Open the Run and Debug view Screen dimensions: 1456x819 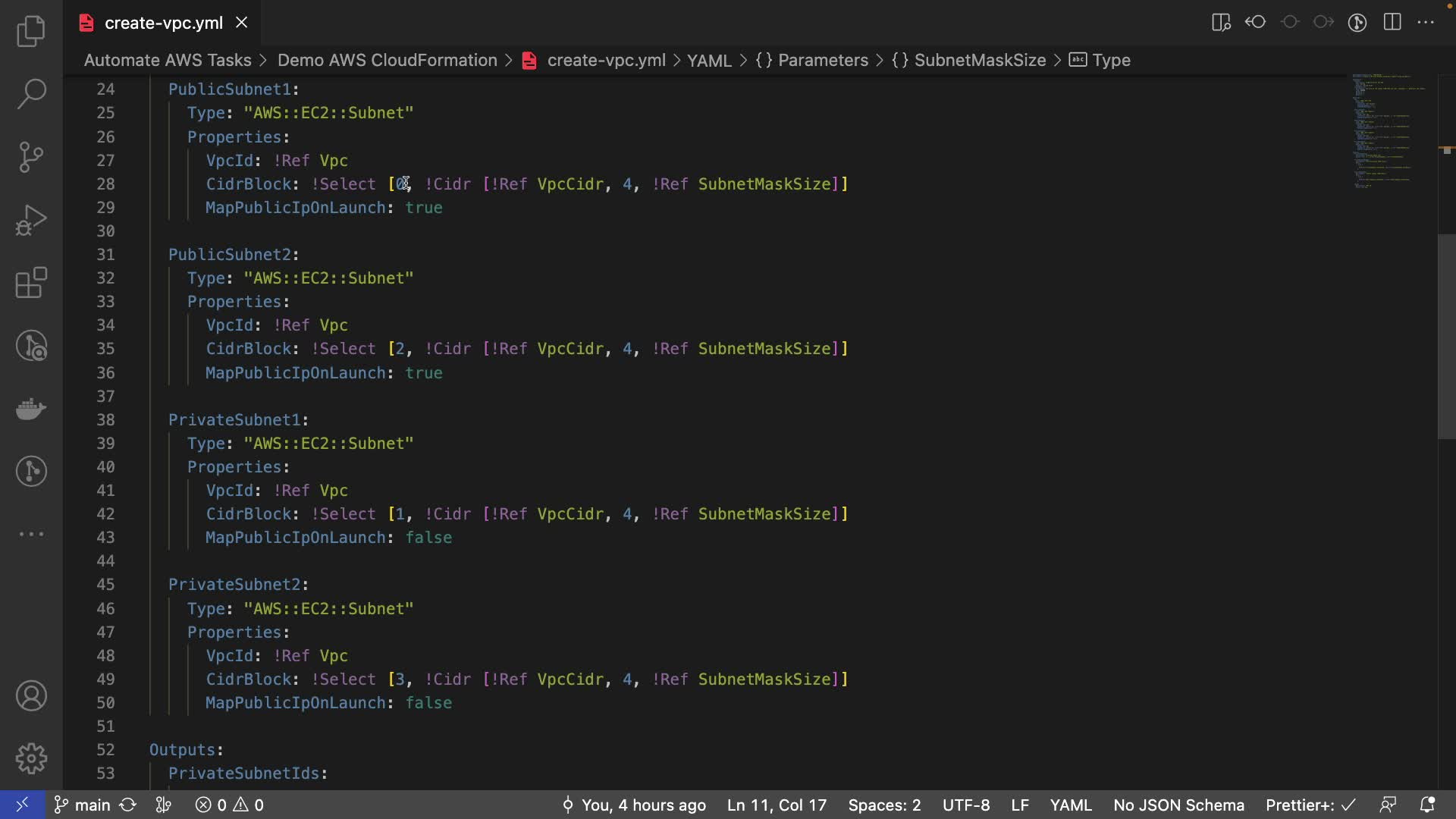(x=31, y=220)
